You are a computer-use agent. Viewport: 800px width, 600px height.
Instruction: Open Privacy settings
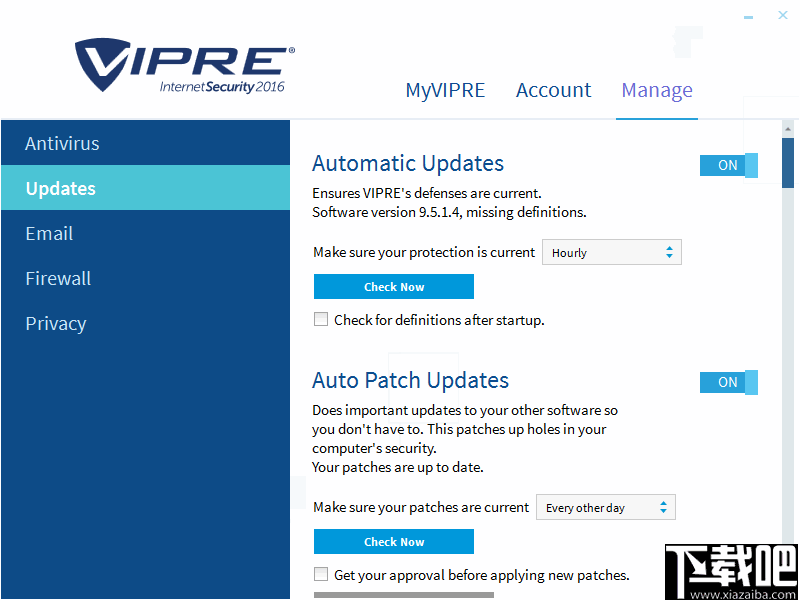pos(56,323)
